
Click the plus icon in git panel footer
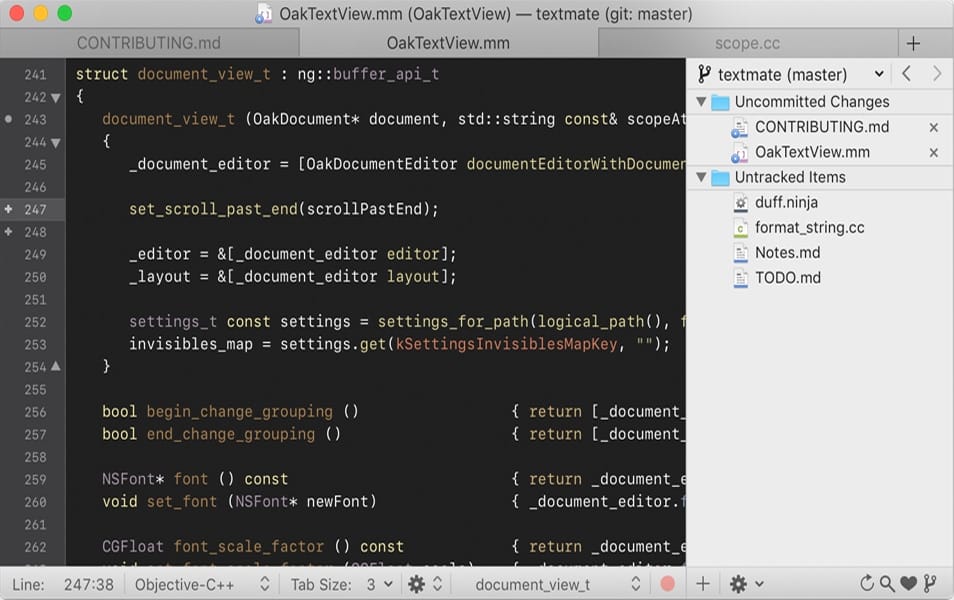click(x=703, y=583)
